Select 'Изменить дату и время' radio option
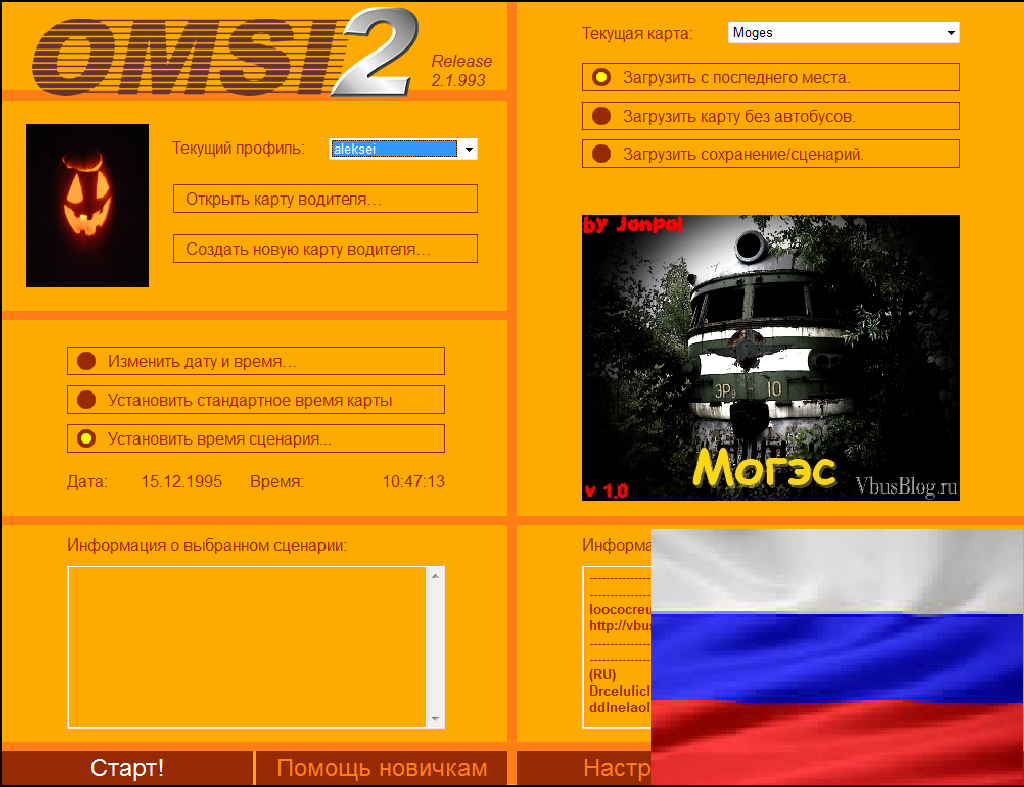 [x=256, y=361]
